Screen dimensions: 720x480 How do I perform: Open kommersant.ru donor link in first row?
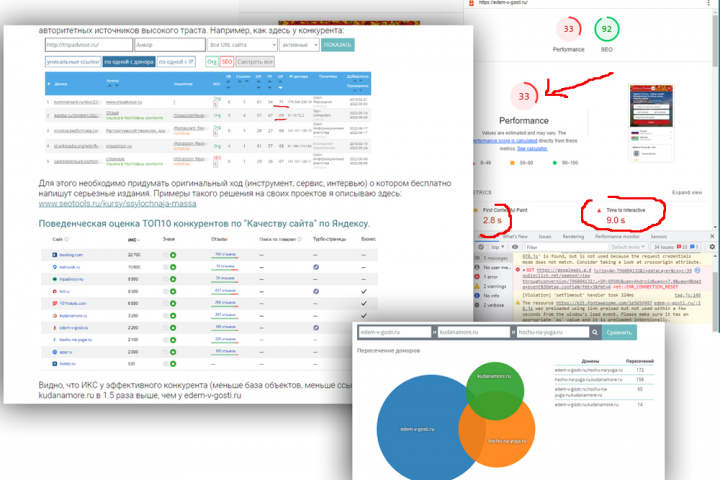(76, 102)
